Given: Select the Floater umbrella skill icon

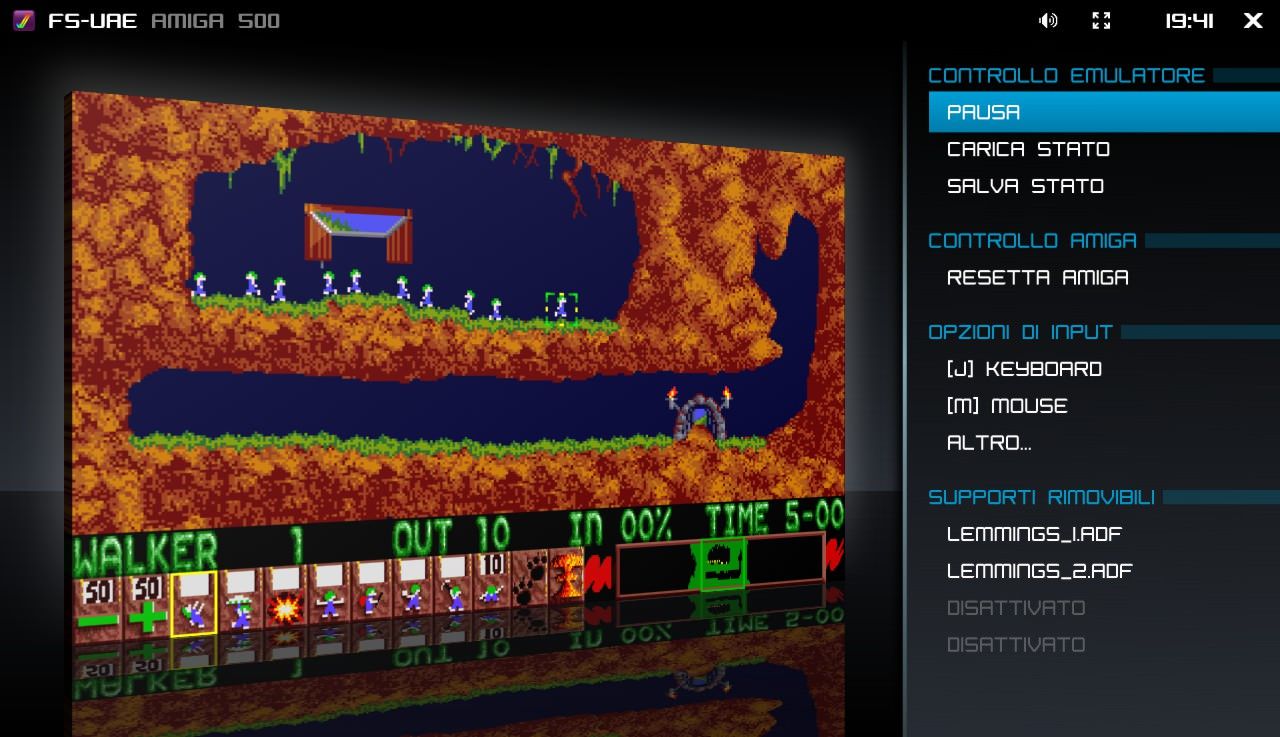Looking at the screenshot, I should coord(241,600).
